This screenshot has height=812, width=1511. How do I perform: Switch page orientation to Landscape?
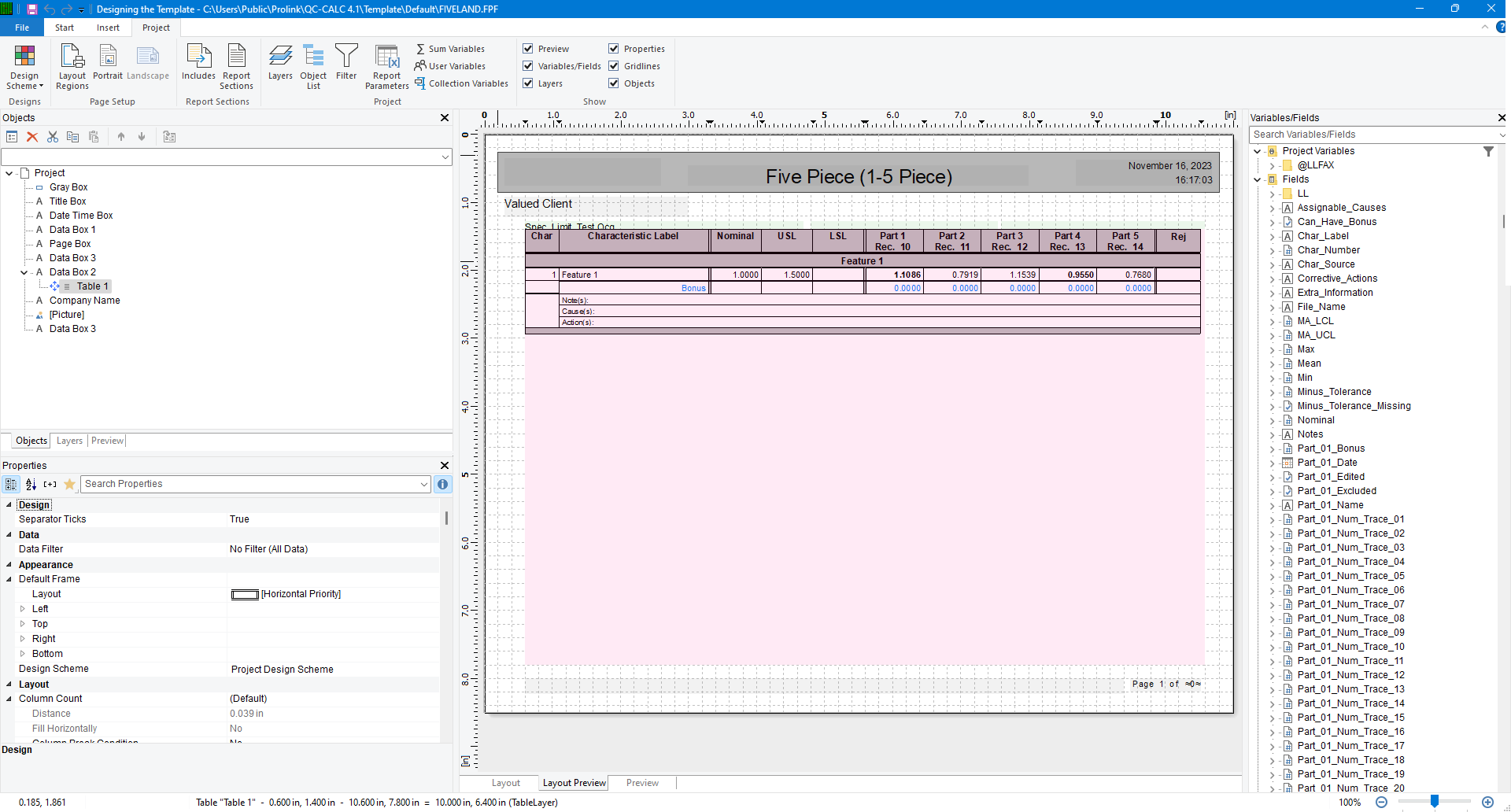coord(148,63)
